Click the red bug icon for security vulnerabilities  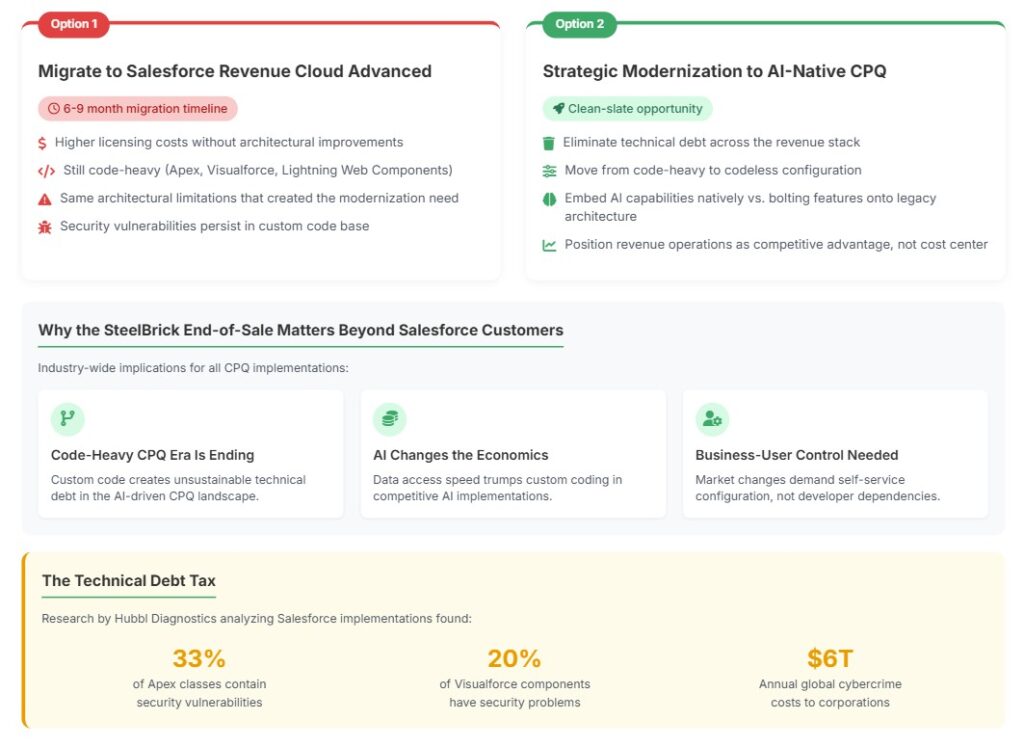[x=45, y=227]
